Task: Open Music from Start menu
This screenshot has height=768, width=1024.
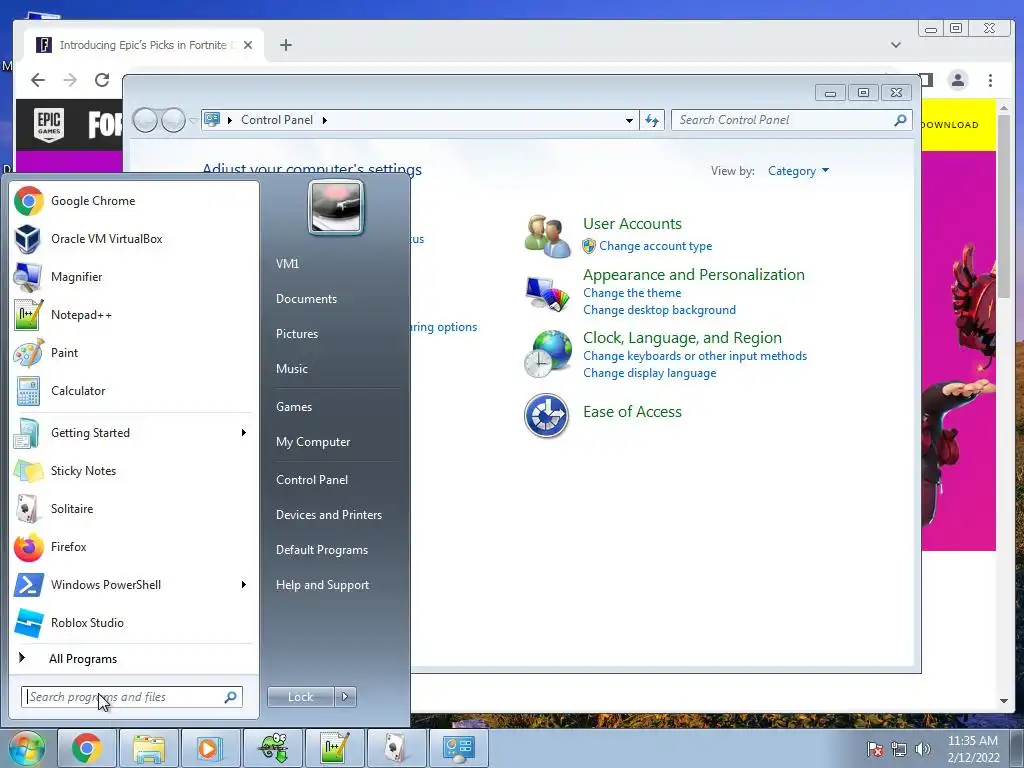Action: 292,369
